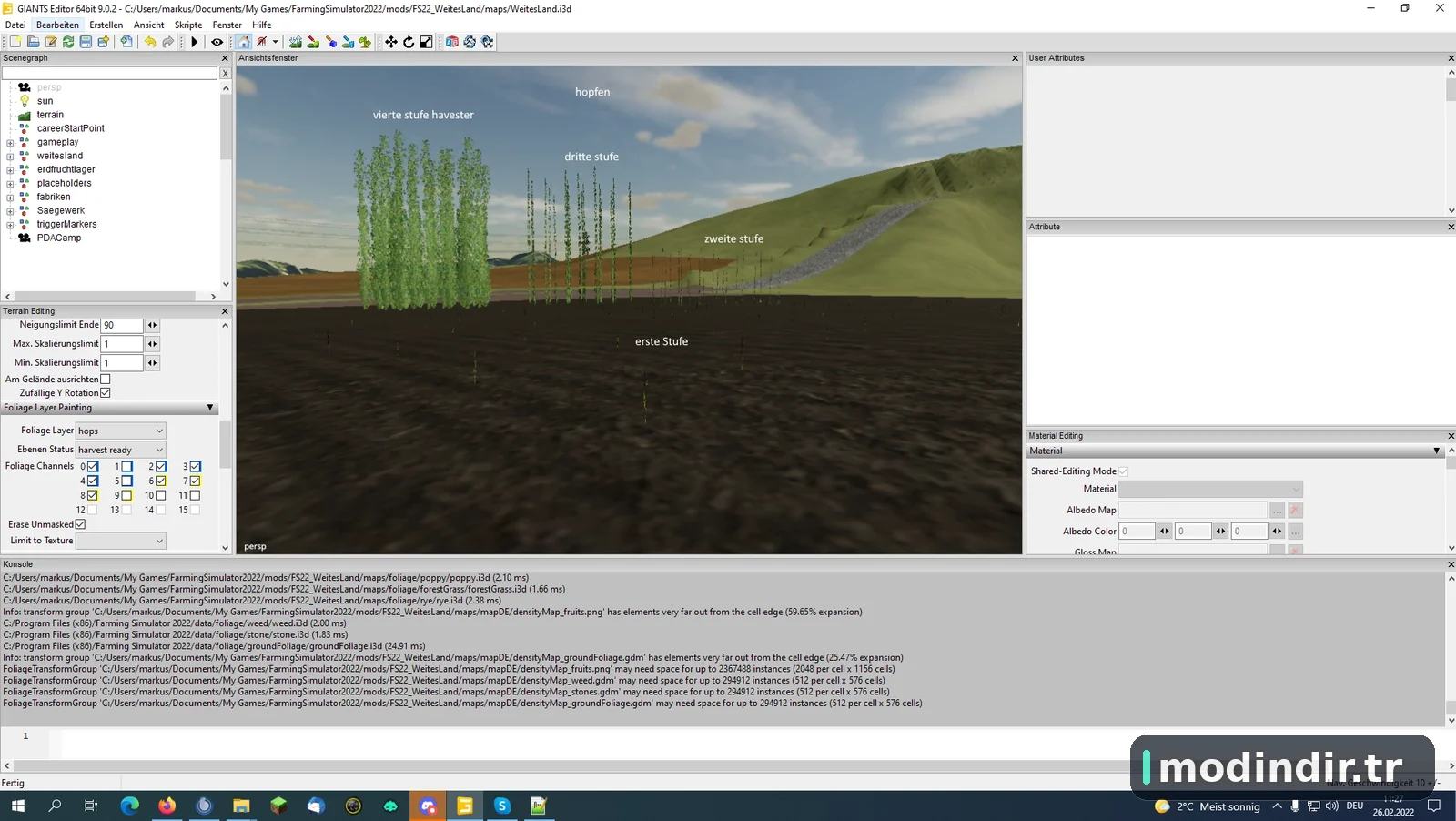Open the Foliage Layer dropdown
This screenshot has width=1456, height=821.
[121, 431]
